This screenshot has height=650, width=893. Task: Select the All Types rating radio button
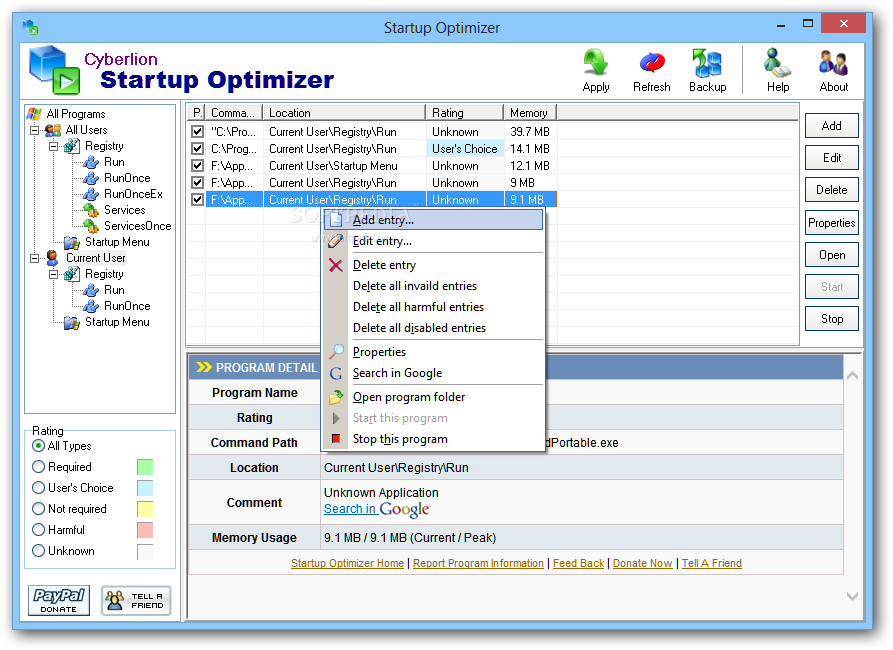click(x=38, y=445)
